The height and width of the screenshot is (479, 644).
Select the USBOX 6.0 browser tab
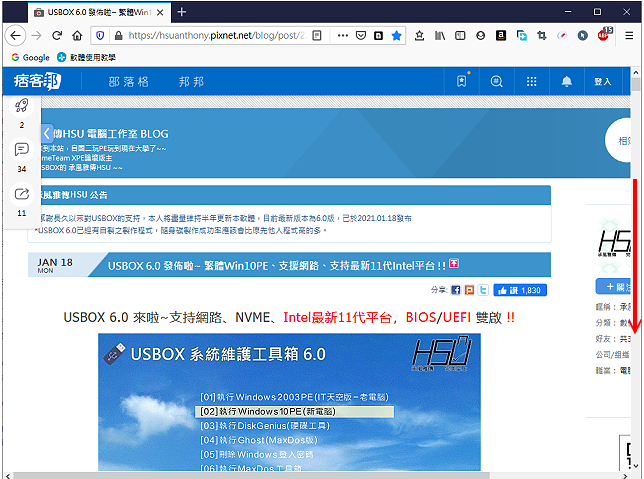99,12
